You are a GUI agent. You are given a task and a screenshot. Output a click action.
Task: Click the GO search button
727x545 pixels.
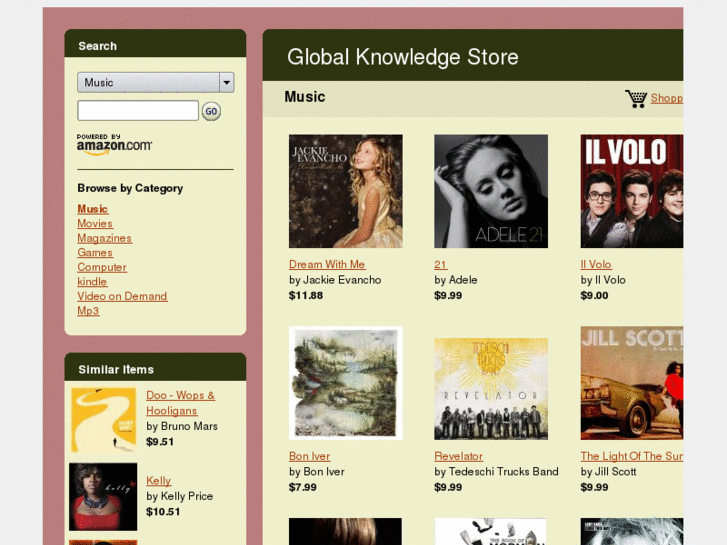[211, 111]
